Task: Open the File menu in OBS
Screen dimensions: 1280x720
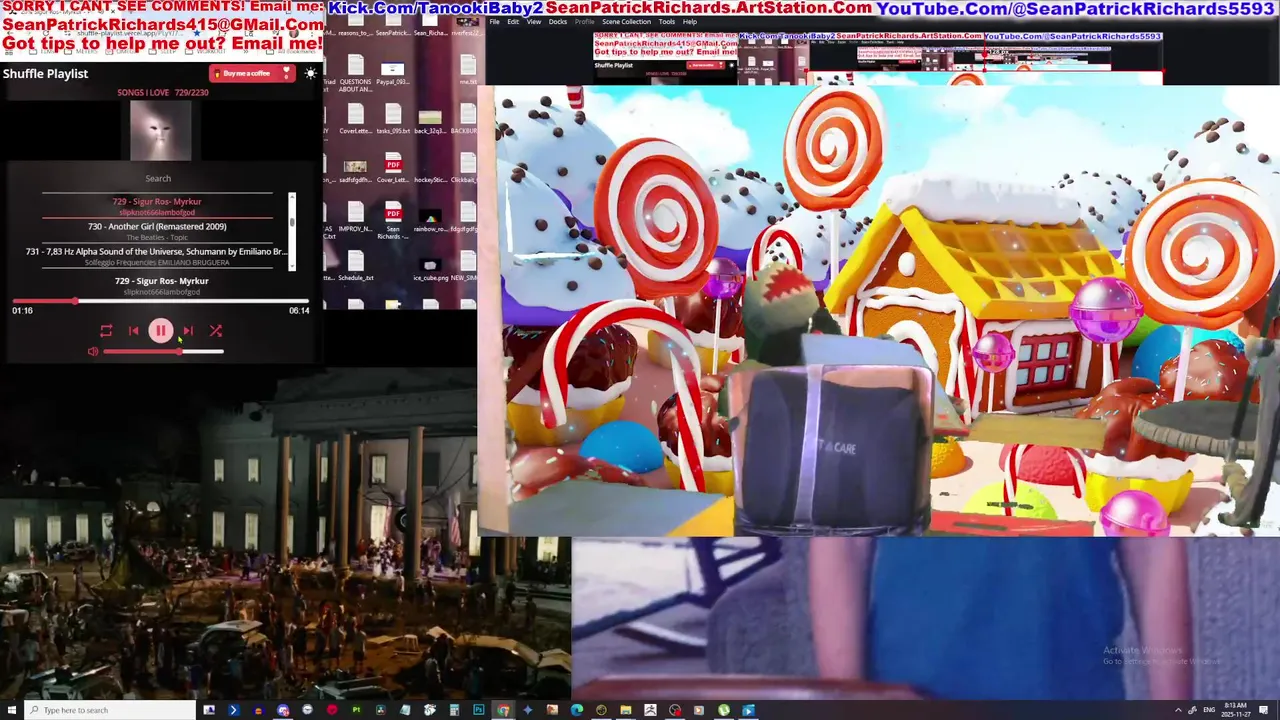Action: pyautogui.click(x=494, y=21)
